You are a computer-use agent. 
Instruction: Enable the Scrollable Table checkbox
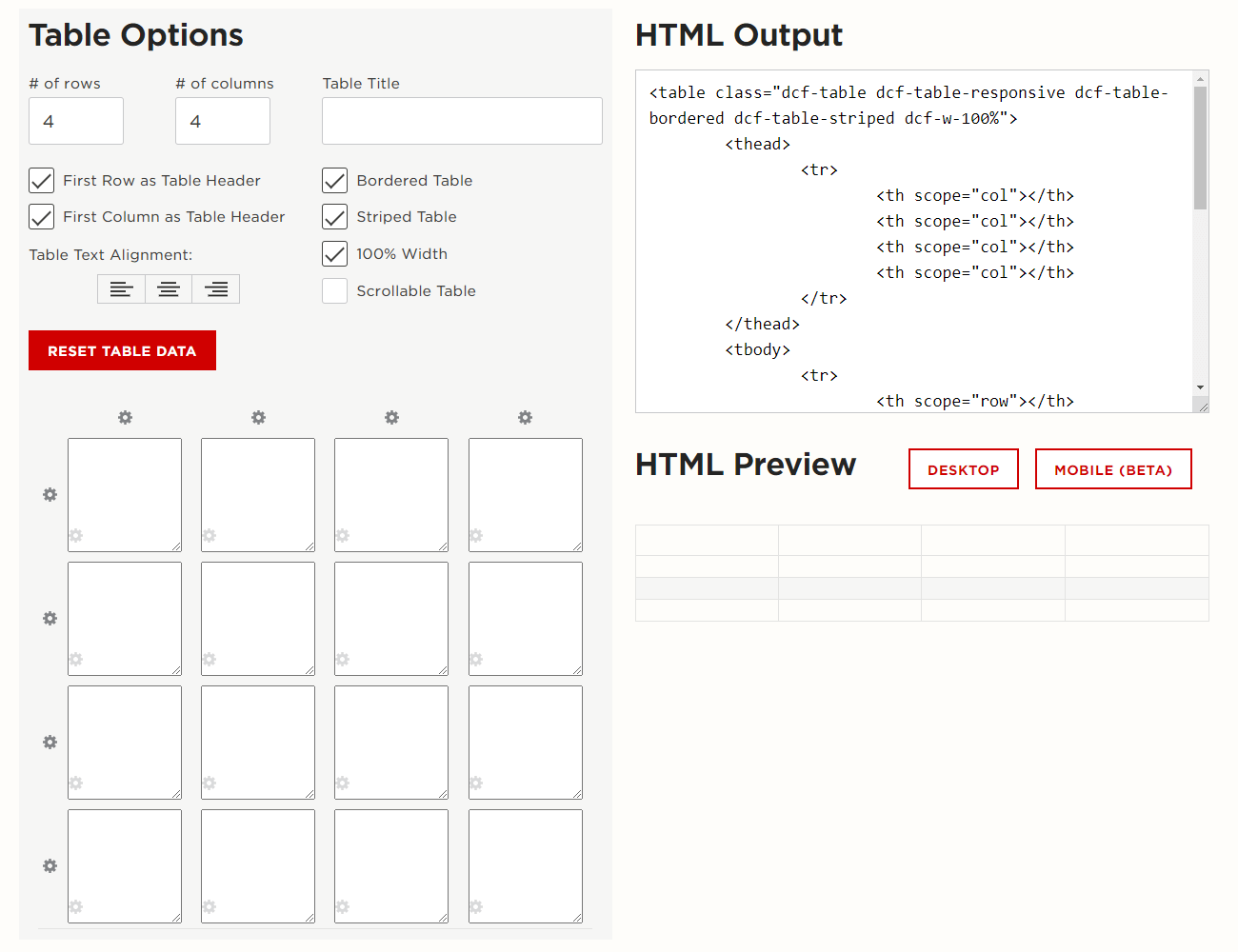(335, 291)
